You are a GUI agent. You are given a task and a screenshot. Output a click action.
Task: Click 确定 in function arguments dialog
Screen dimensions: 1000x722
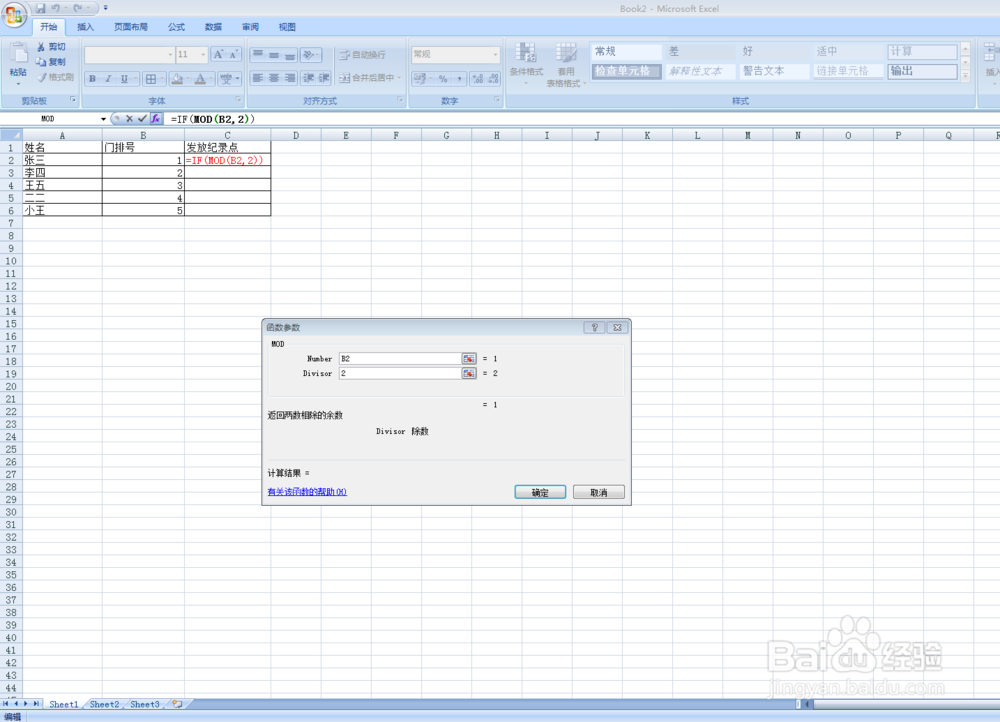coord(540,492)
